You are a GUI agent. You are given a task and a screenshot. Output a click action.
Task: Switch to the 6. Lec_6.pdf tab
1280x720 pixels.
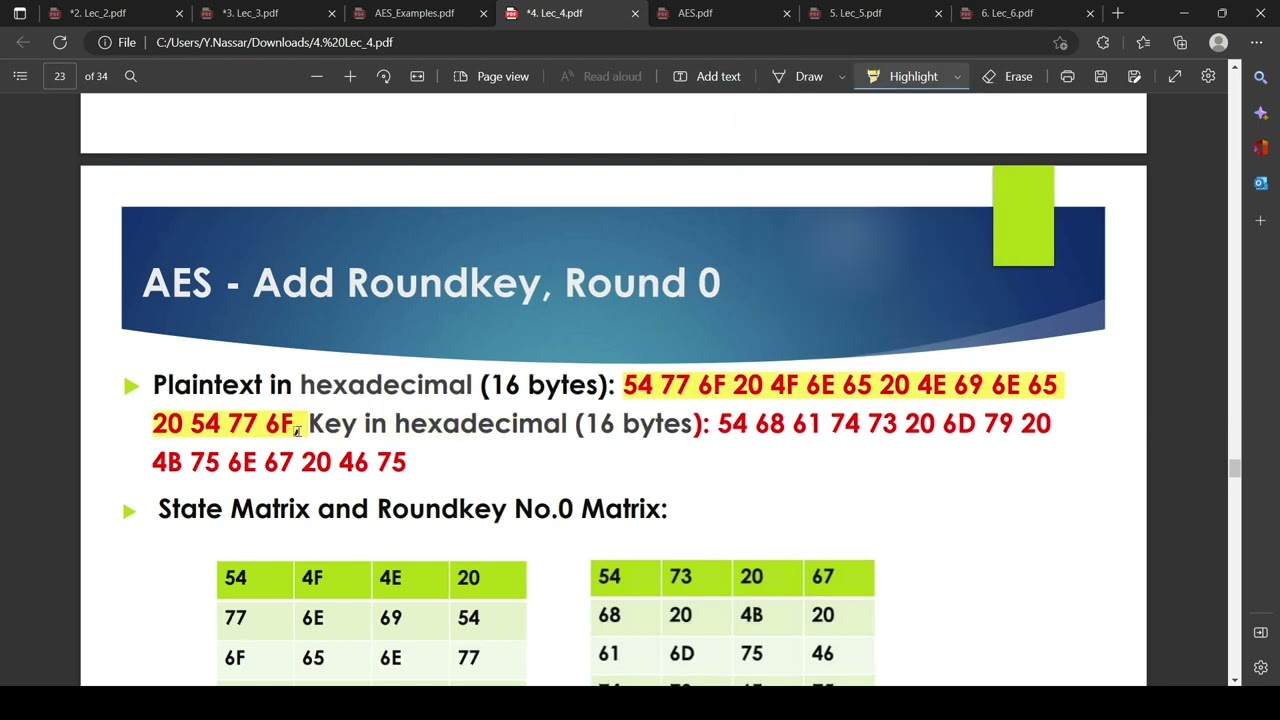click(x=1027, y=13)
